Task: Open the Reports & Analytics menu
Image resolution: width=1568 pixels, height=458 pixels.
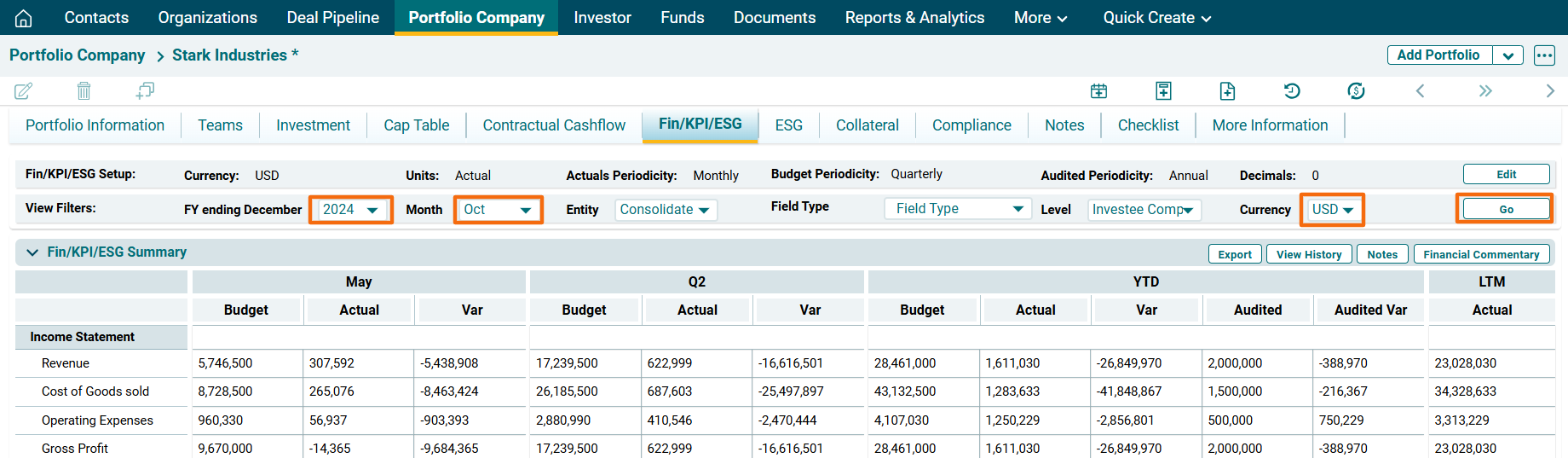Action: [914, 18]
